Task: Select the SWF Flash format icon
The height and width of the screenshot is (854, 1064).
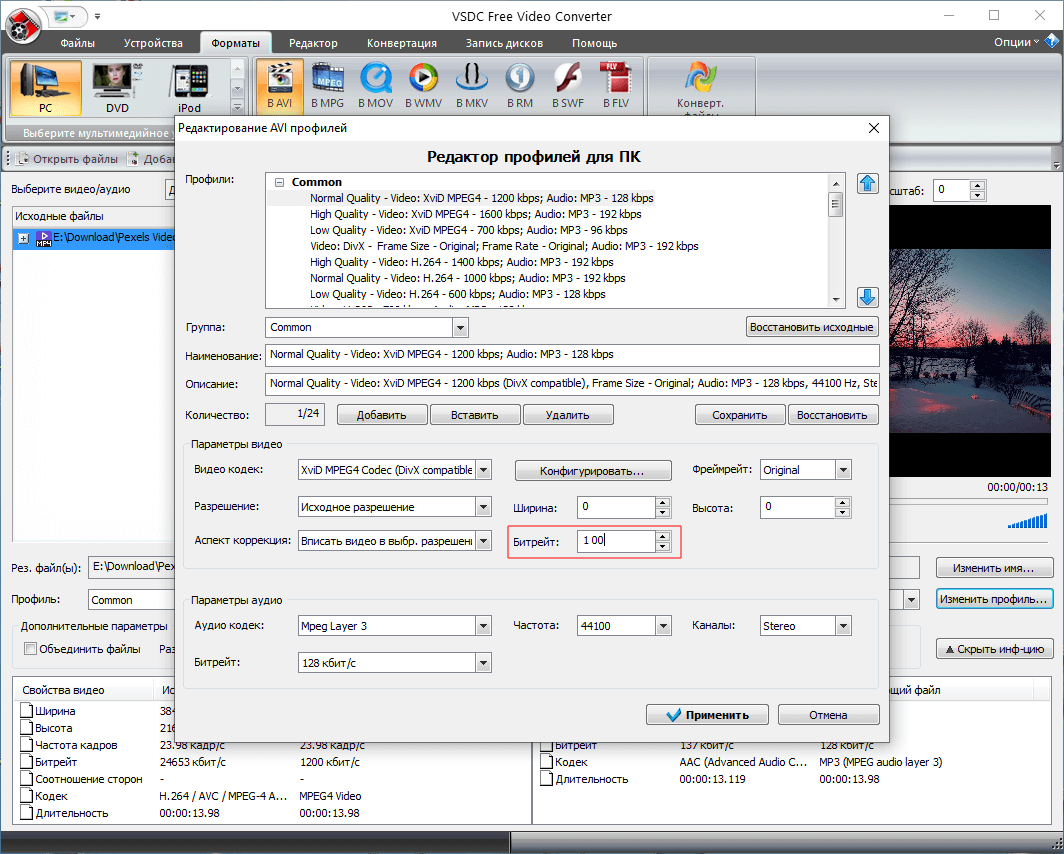Action: [x=567, y=85]
